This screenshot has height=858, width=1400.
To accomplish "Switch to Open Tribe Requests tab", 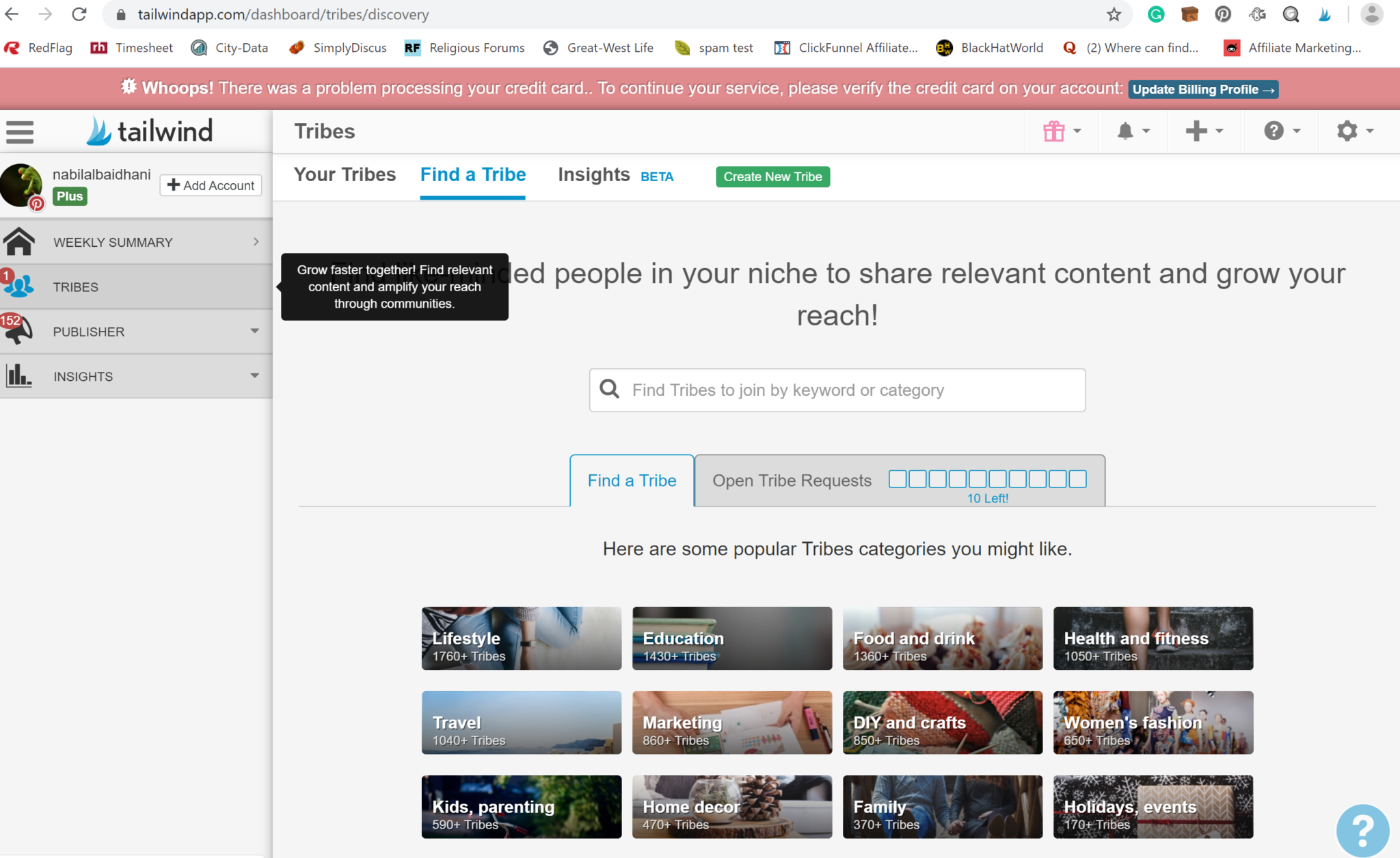I will tap(900, 481).
